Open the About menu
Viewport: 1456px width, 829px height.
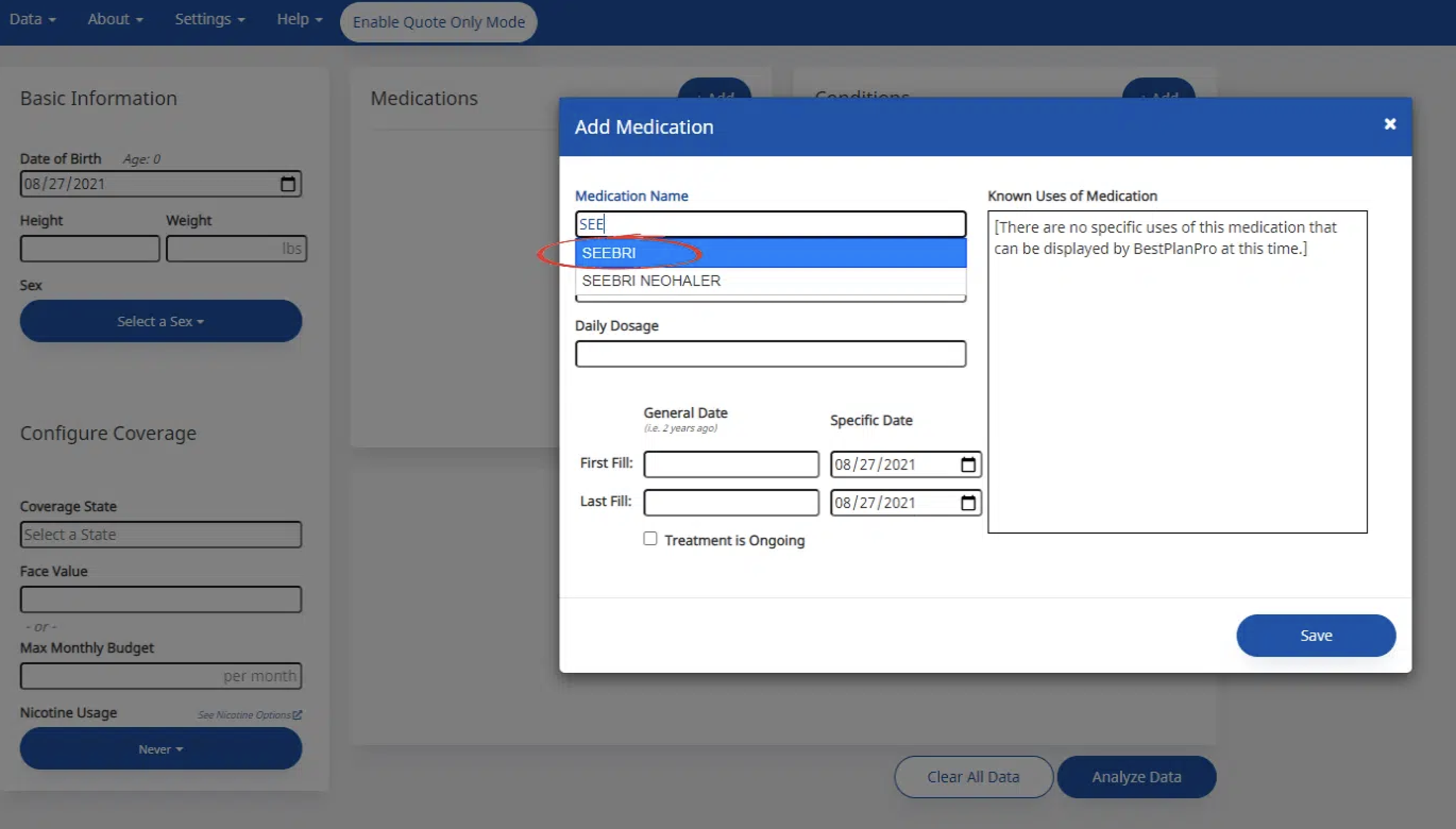pos(115,19)
